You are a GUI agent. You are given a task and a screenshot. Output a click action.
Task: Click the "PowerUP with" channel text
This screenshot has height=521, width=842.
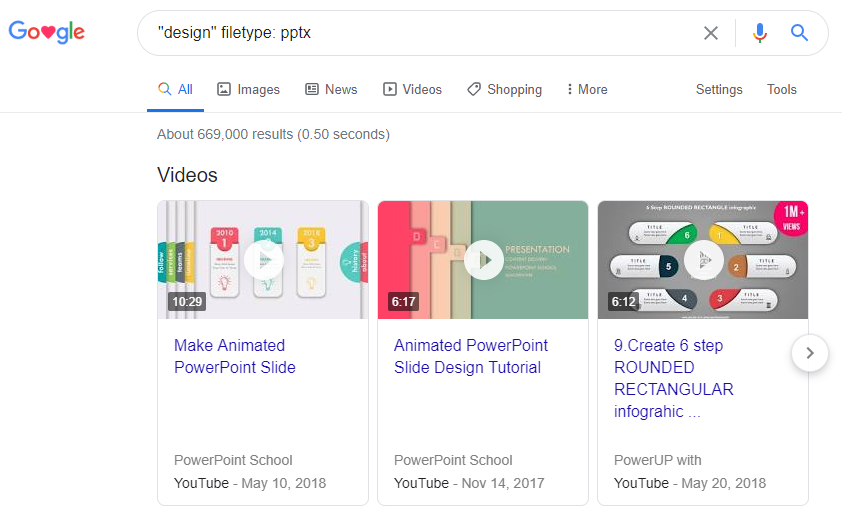658,460
